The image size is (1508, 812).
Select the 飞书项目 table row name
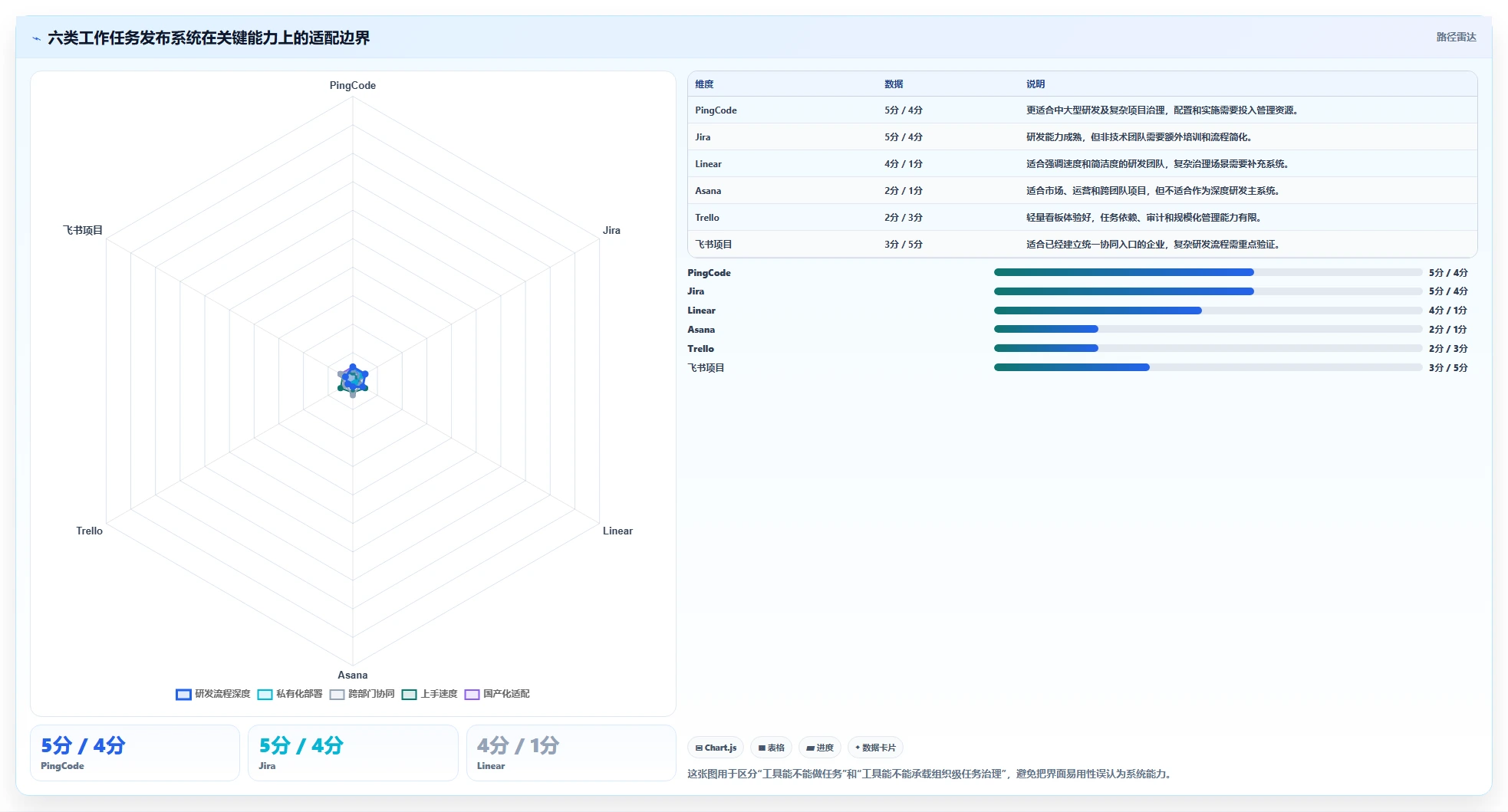[713, 245]
